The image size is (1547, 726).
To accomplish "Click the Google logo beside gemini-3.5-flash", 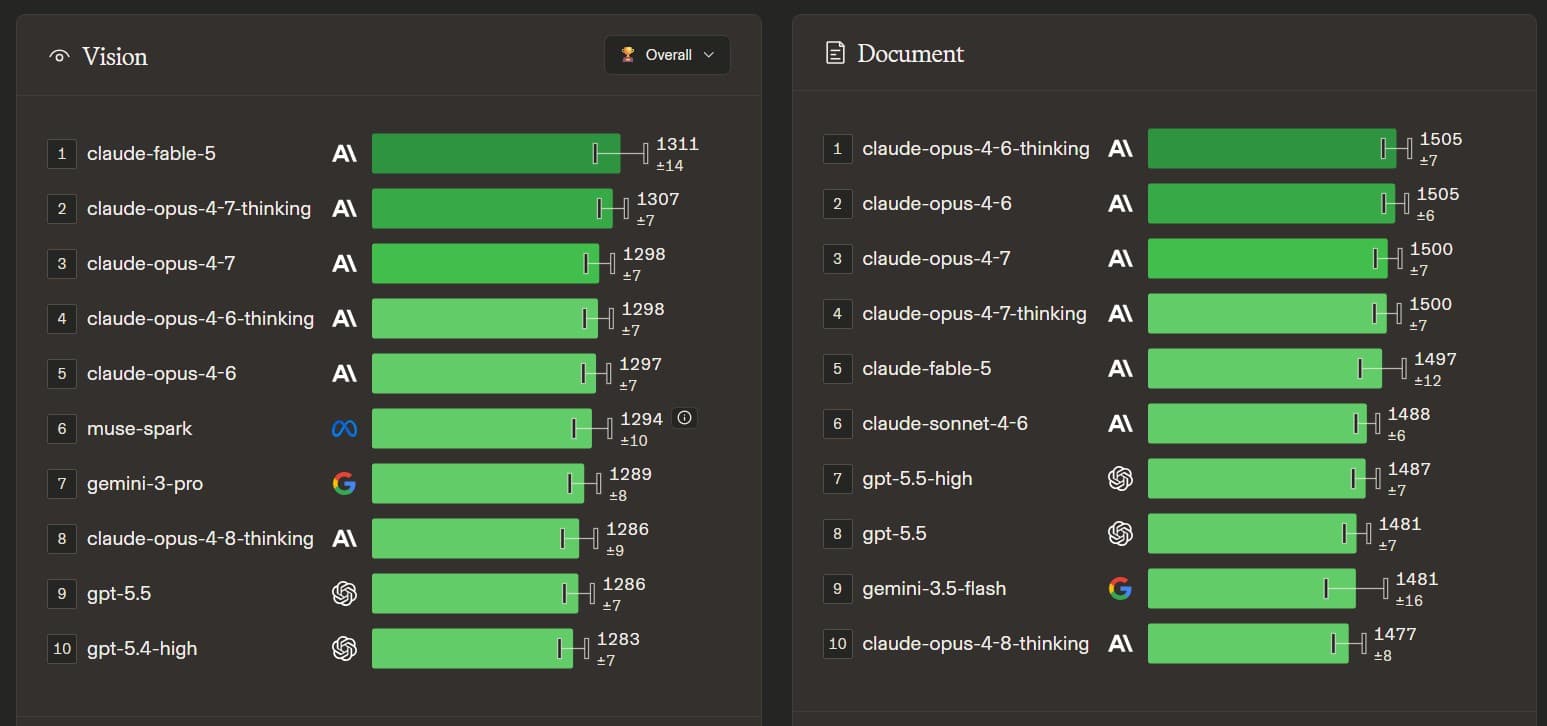I will coord(1120,589).
